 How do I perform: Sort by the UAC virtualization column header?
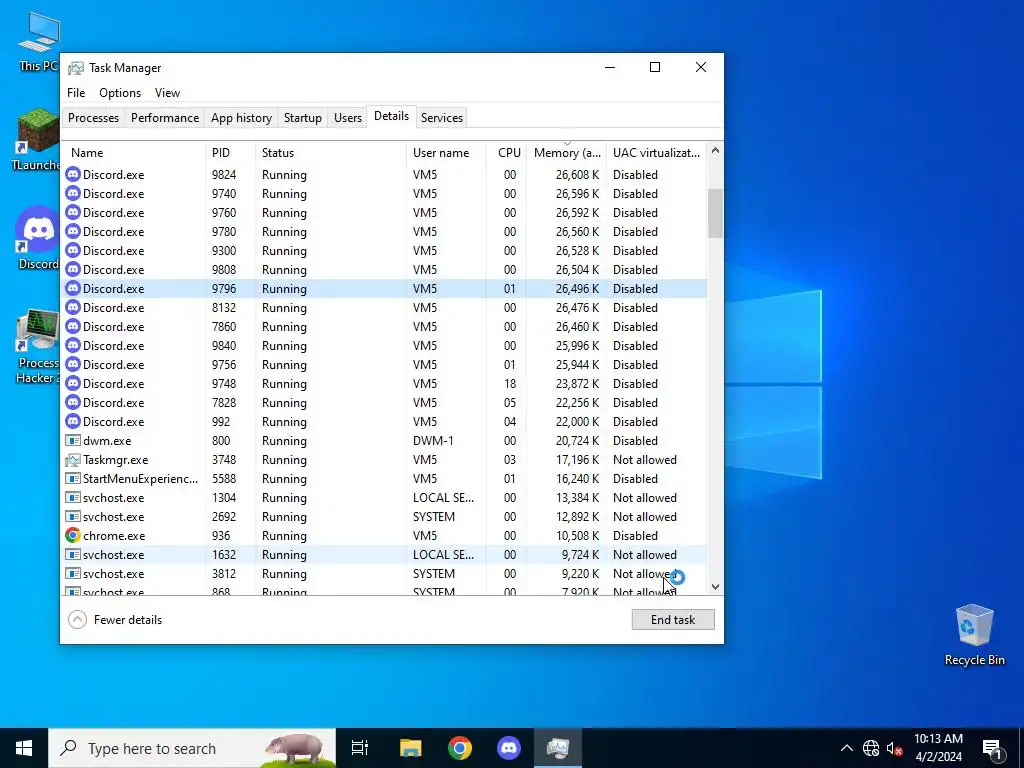click(656, 153)
